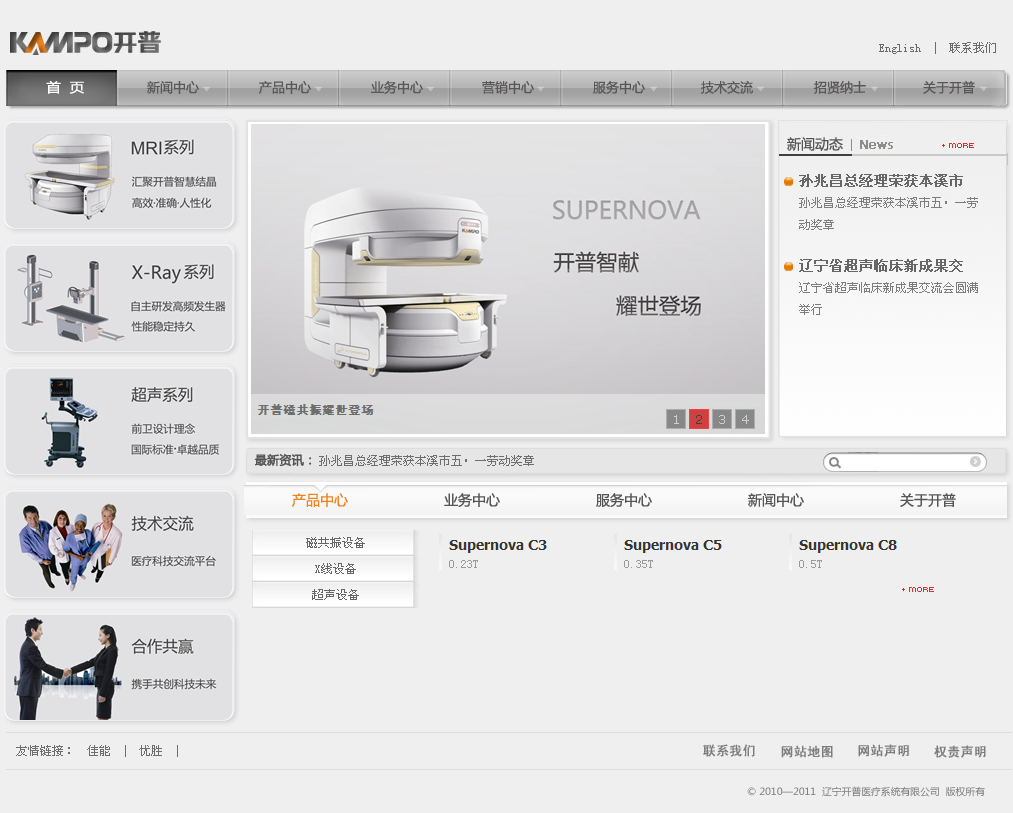Click the handshake image for 合作共赢
The height and width of the screenshot is (813, 1013).
coord(68,667)
